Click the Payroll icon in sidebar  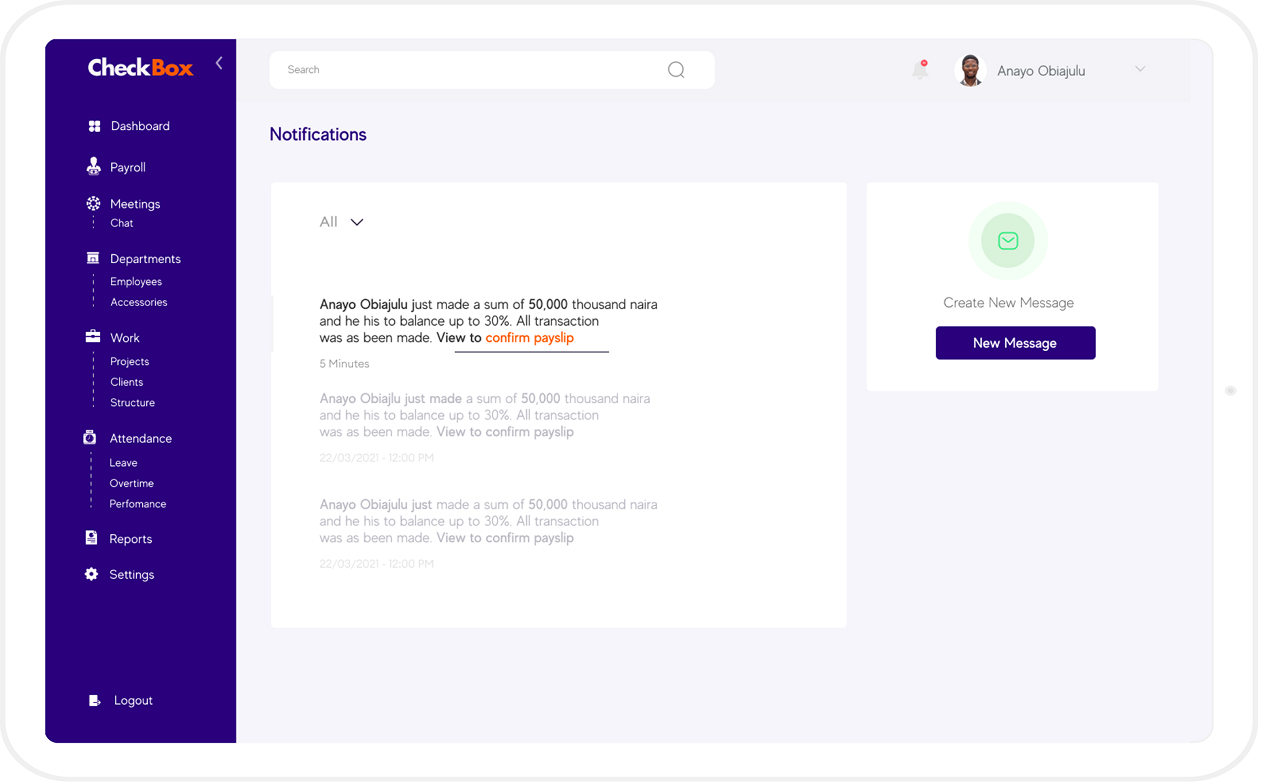[x=93, y=167]
